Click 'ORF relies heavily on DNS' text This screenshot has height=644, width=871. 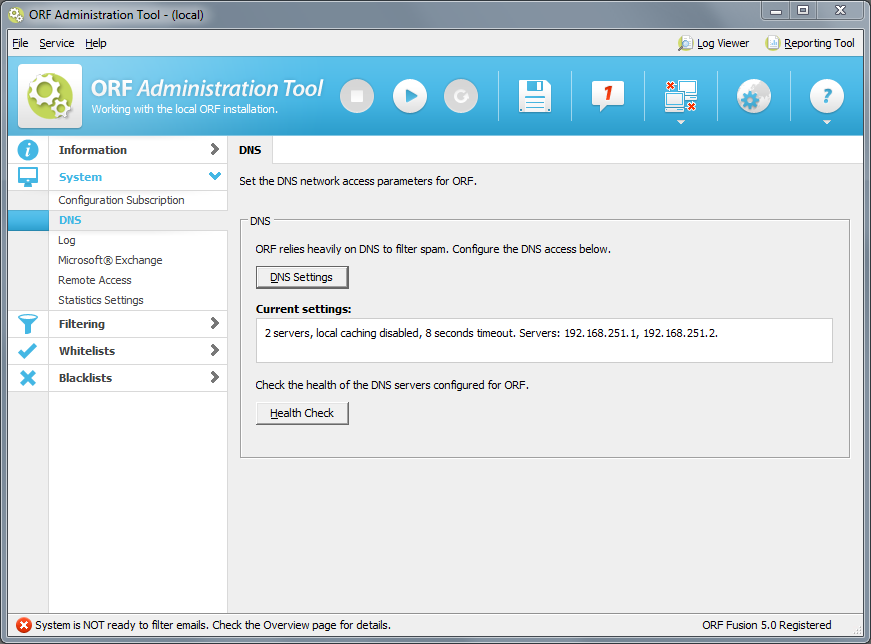(x=433, y=249)
